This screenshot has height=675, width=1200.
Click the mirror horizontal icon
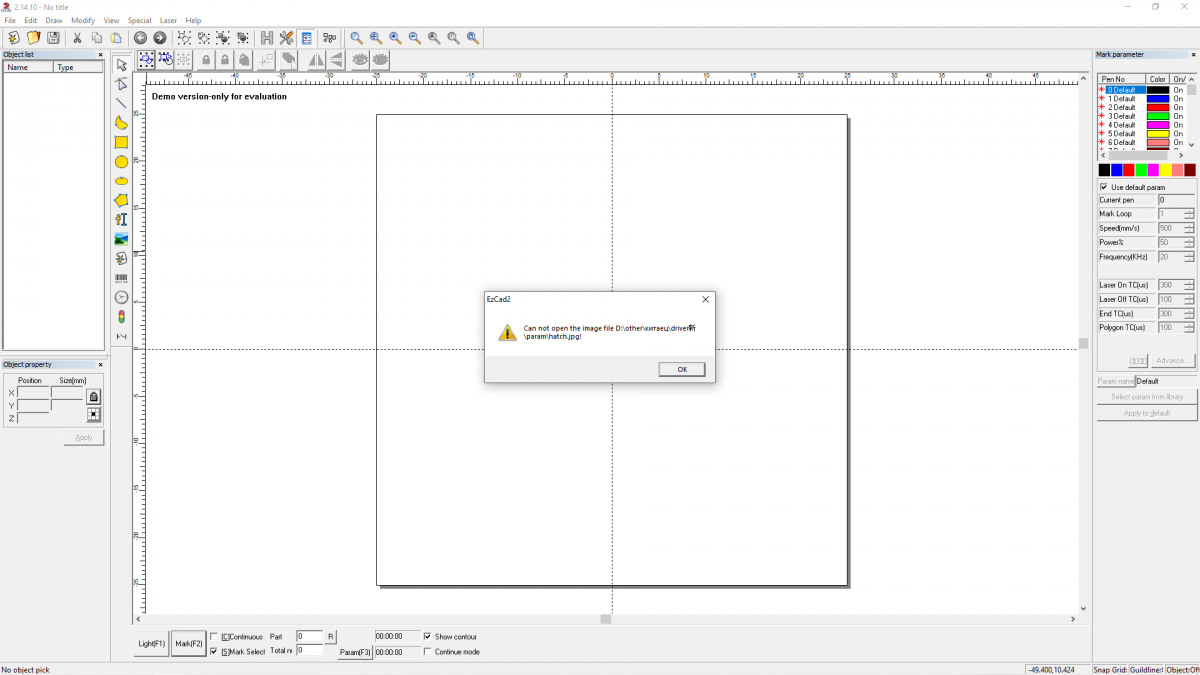[316, 60]
